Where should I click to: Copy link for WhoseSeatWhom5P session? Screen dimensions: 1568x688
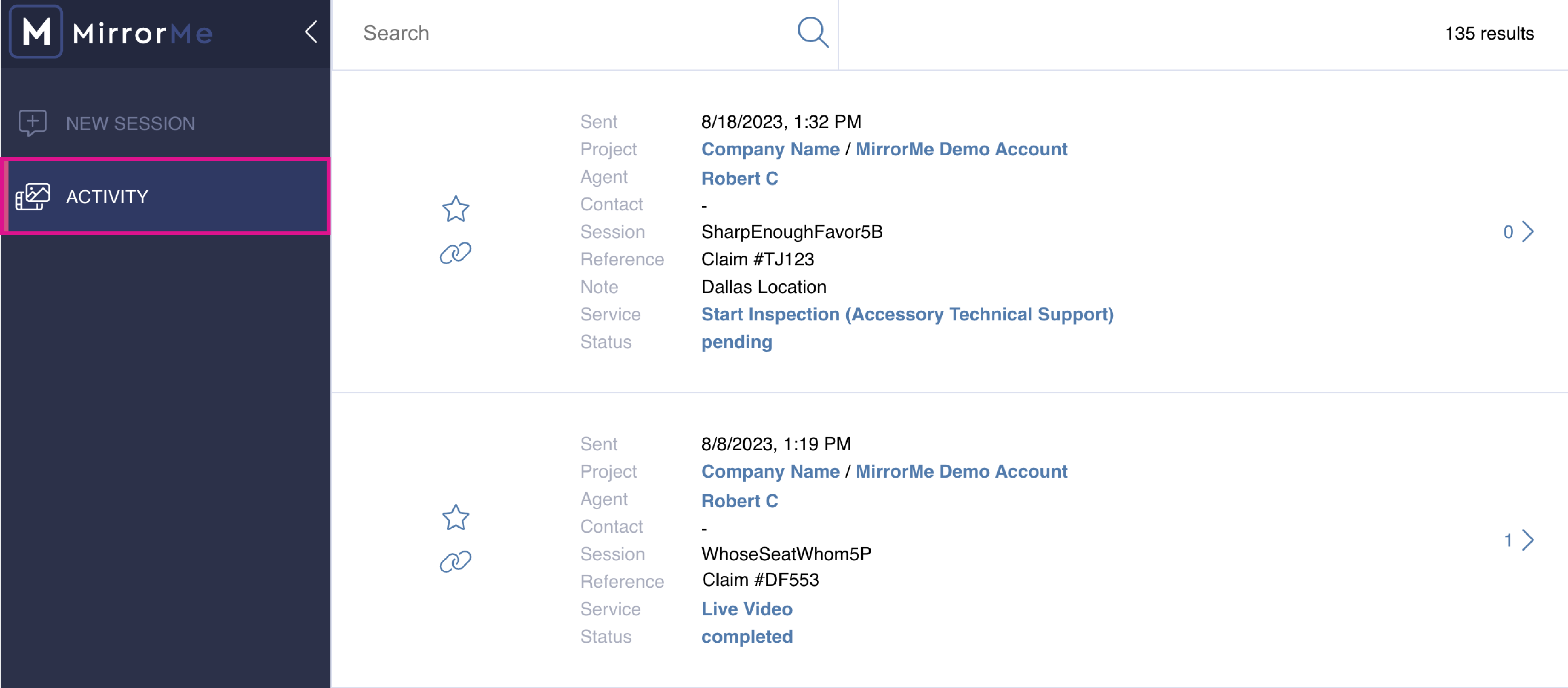tap(455, 562)
